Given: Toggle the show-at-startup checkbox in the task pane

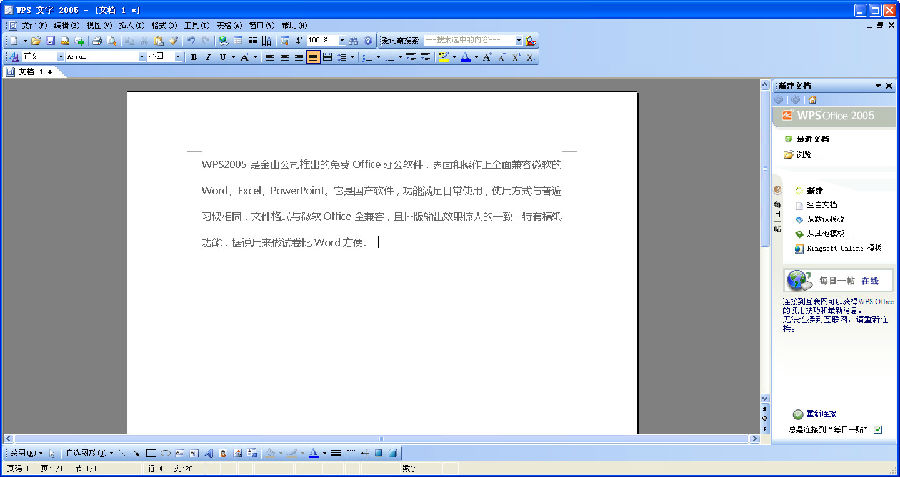Looking at the screenshot, I should click(878, 429).
